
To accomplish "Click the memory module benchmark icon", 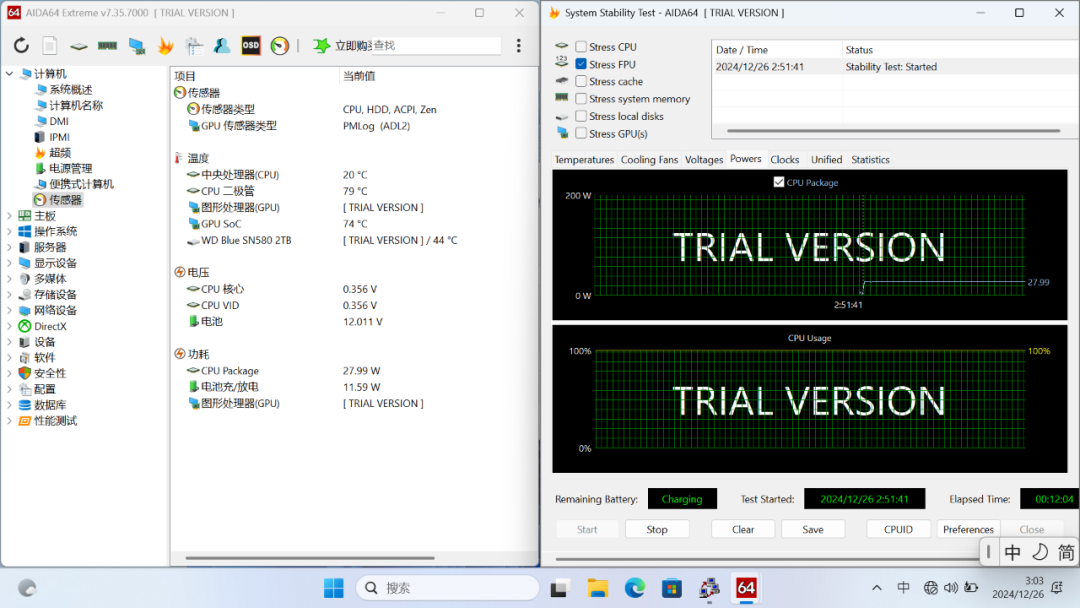I will pyautogui.click(x=107, y=46).
